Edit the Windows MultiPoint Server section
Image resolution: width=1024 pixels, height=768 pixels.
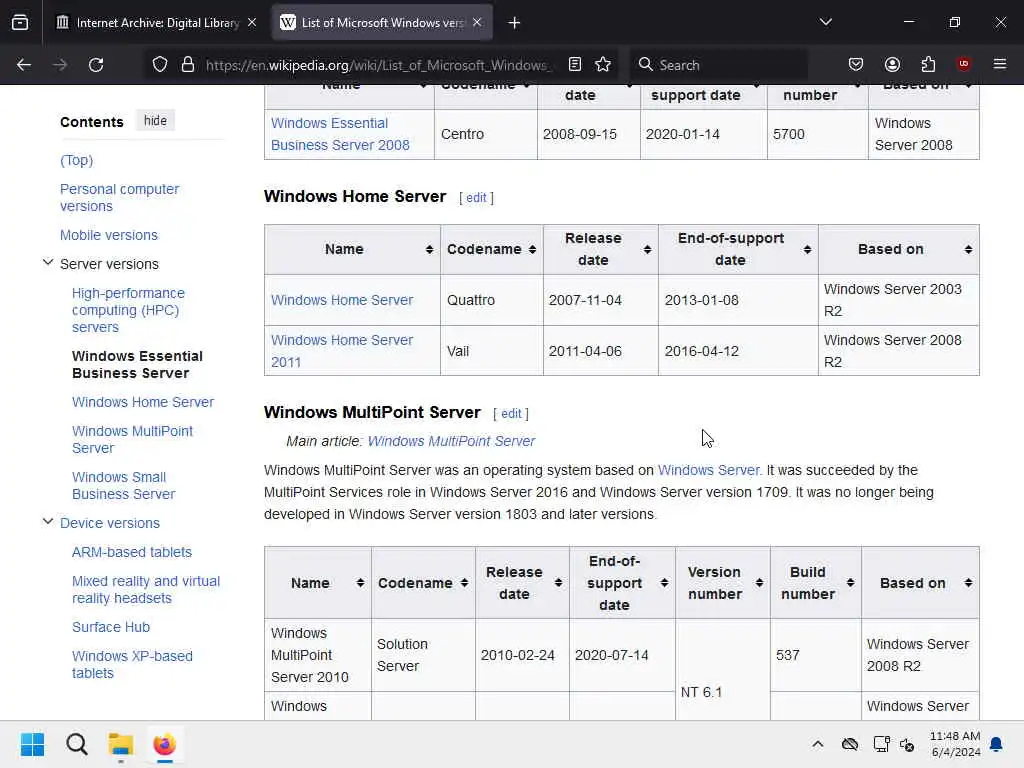tap(511, 414)
